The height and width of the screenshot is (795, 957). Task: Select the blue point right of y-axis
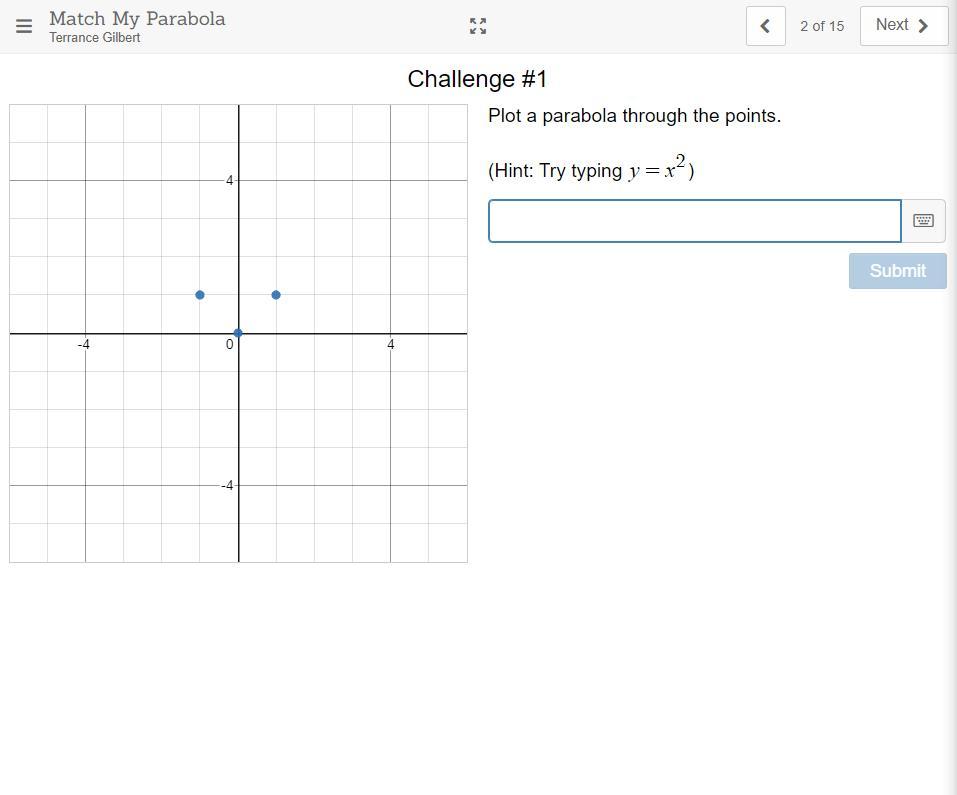coord(276,295)
